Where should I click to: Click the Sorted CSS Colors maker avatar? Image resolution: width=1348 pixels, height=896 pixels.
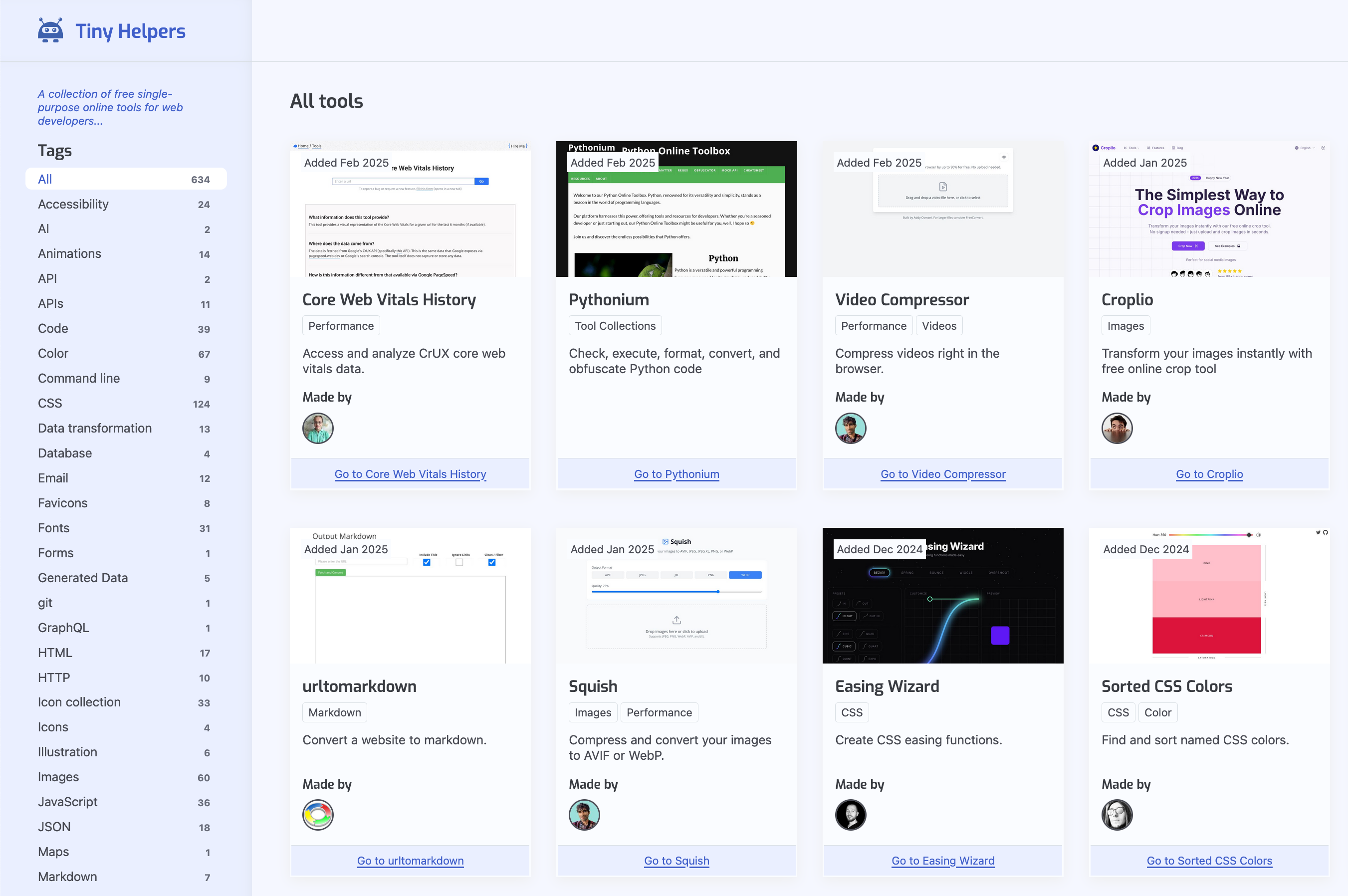point(1117,815)
